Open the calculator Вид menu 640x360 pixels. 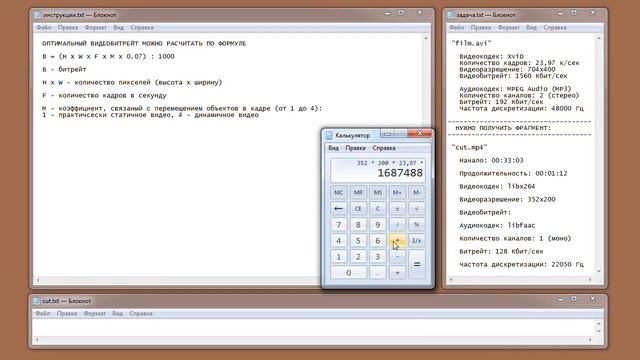click(333, 148)
